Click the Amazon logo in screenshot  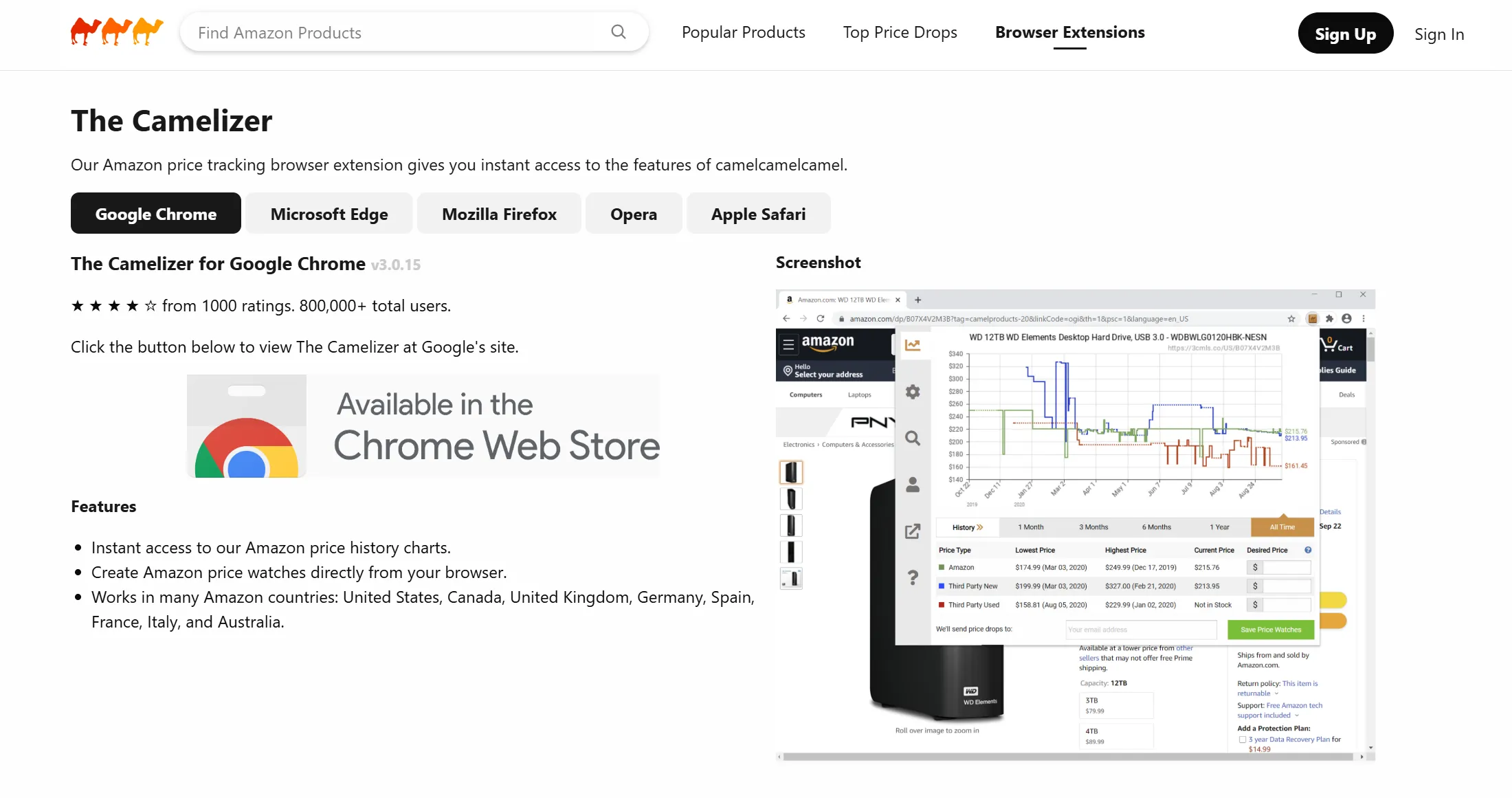[827, 342]
